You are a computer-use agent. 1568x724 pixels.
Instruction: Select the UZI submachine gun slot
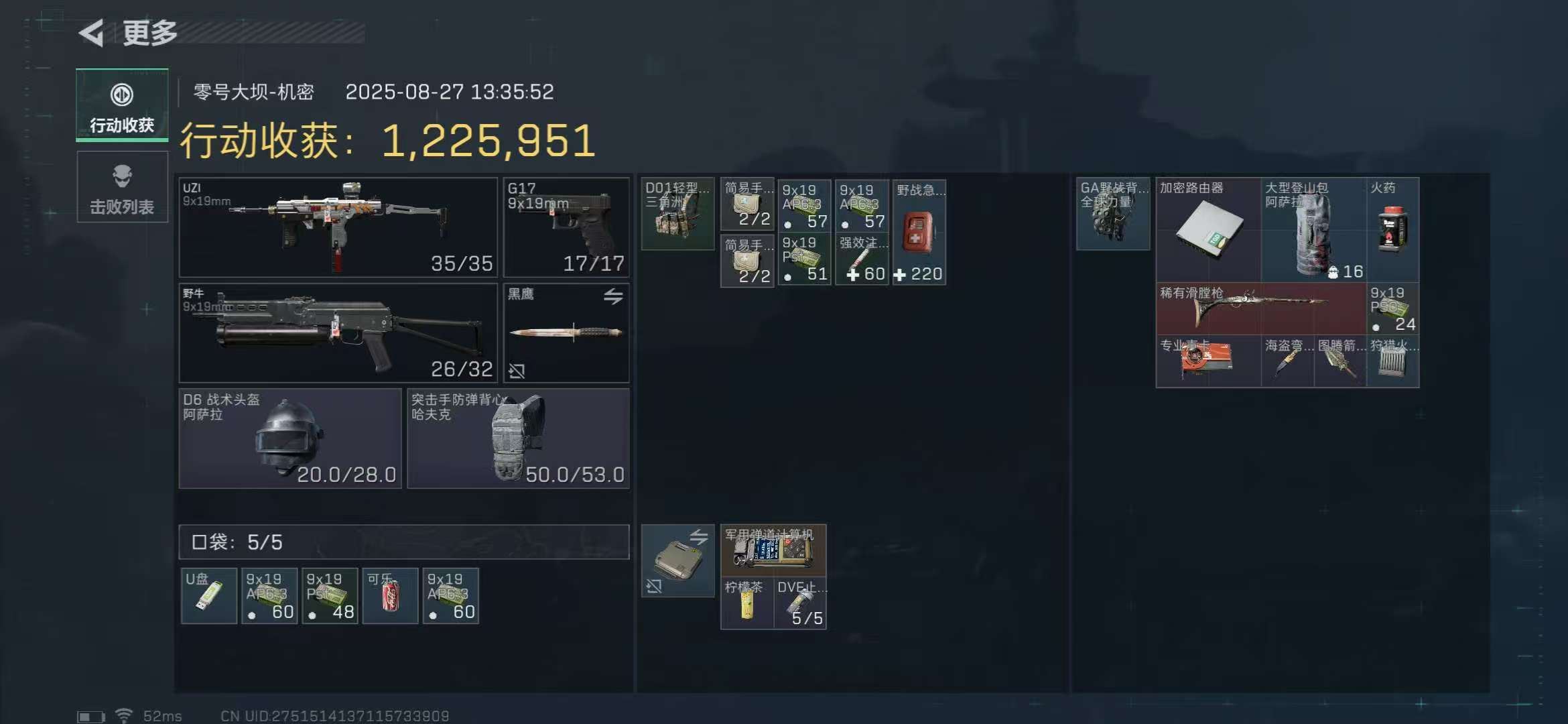(x=338, y=227)
